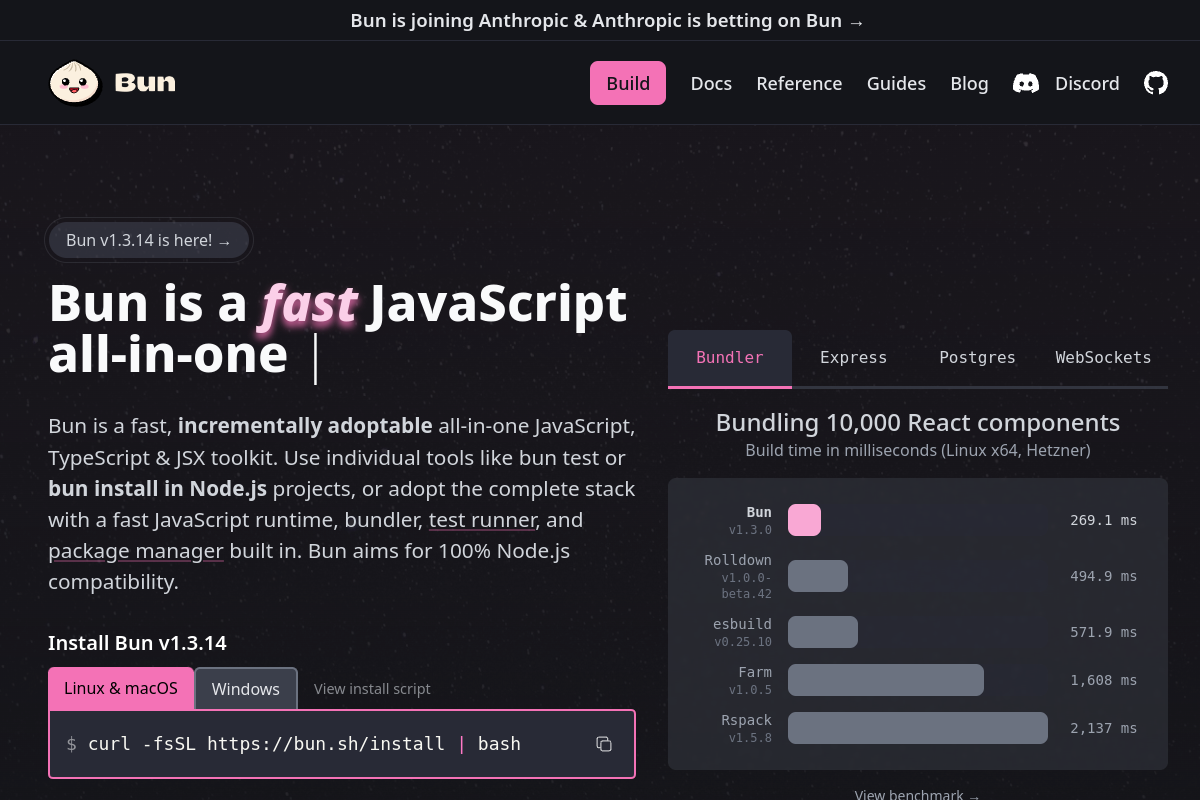The width and height of the screenshot is (1200, 800).
Task: Click the "494.9 ms" value
Action: pyautogui.click(x=1103, y=576)
